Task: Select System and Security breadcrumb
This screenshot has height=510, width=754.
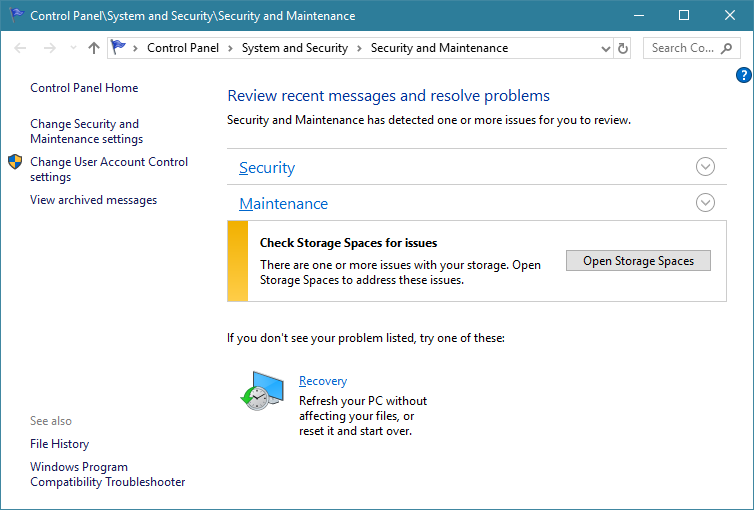Action: [294, 48]
